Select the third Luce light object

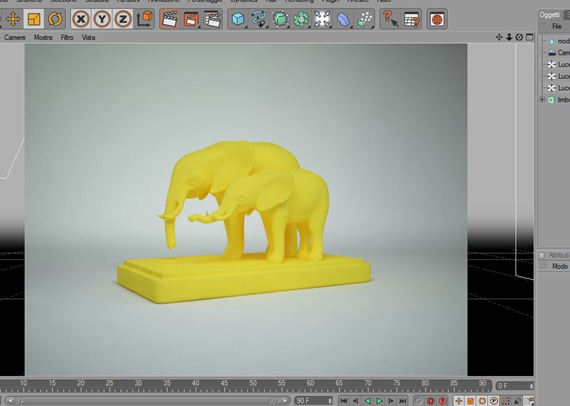point(560,88)
